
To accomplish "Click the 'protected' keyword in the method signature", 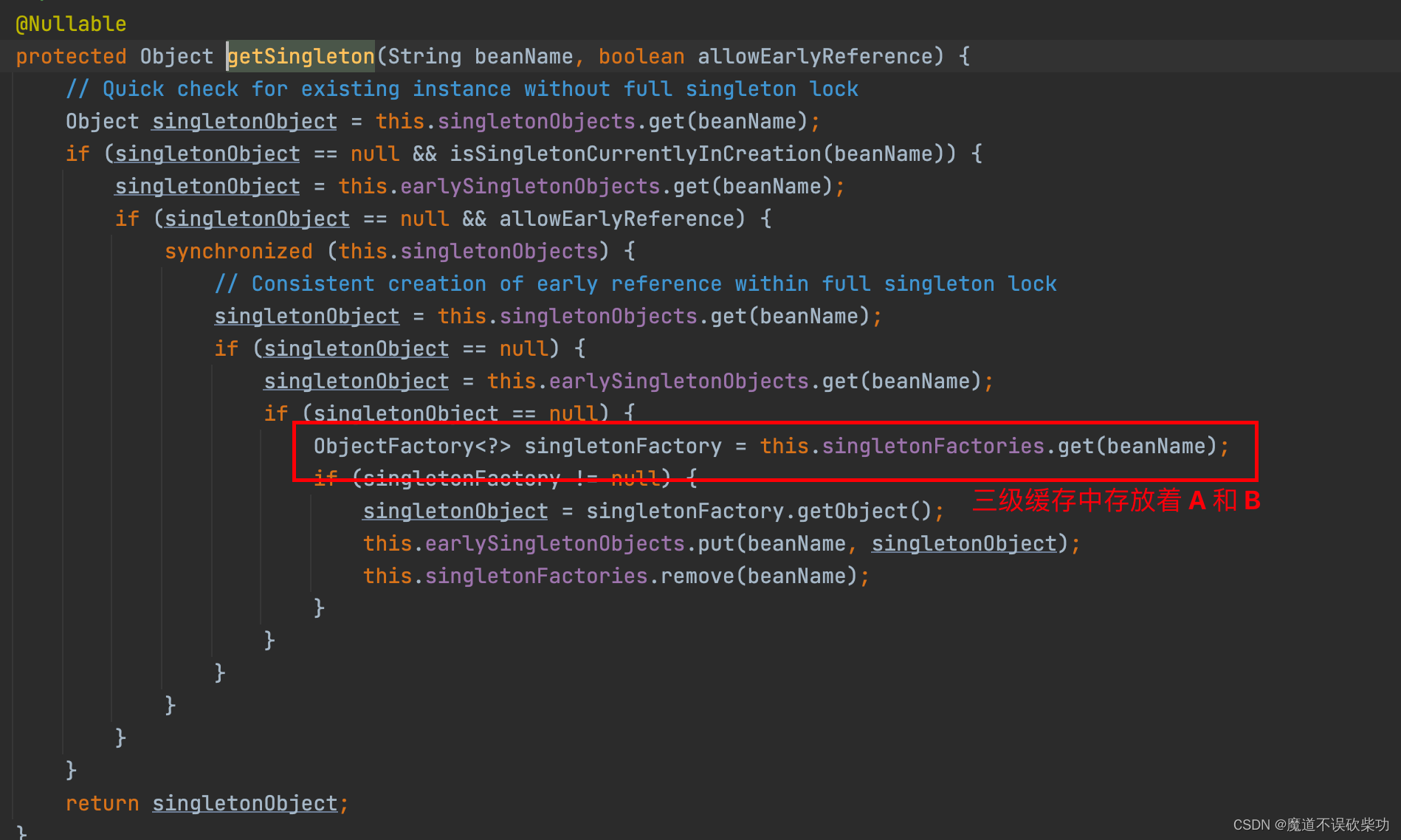I will point(71,57).
